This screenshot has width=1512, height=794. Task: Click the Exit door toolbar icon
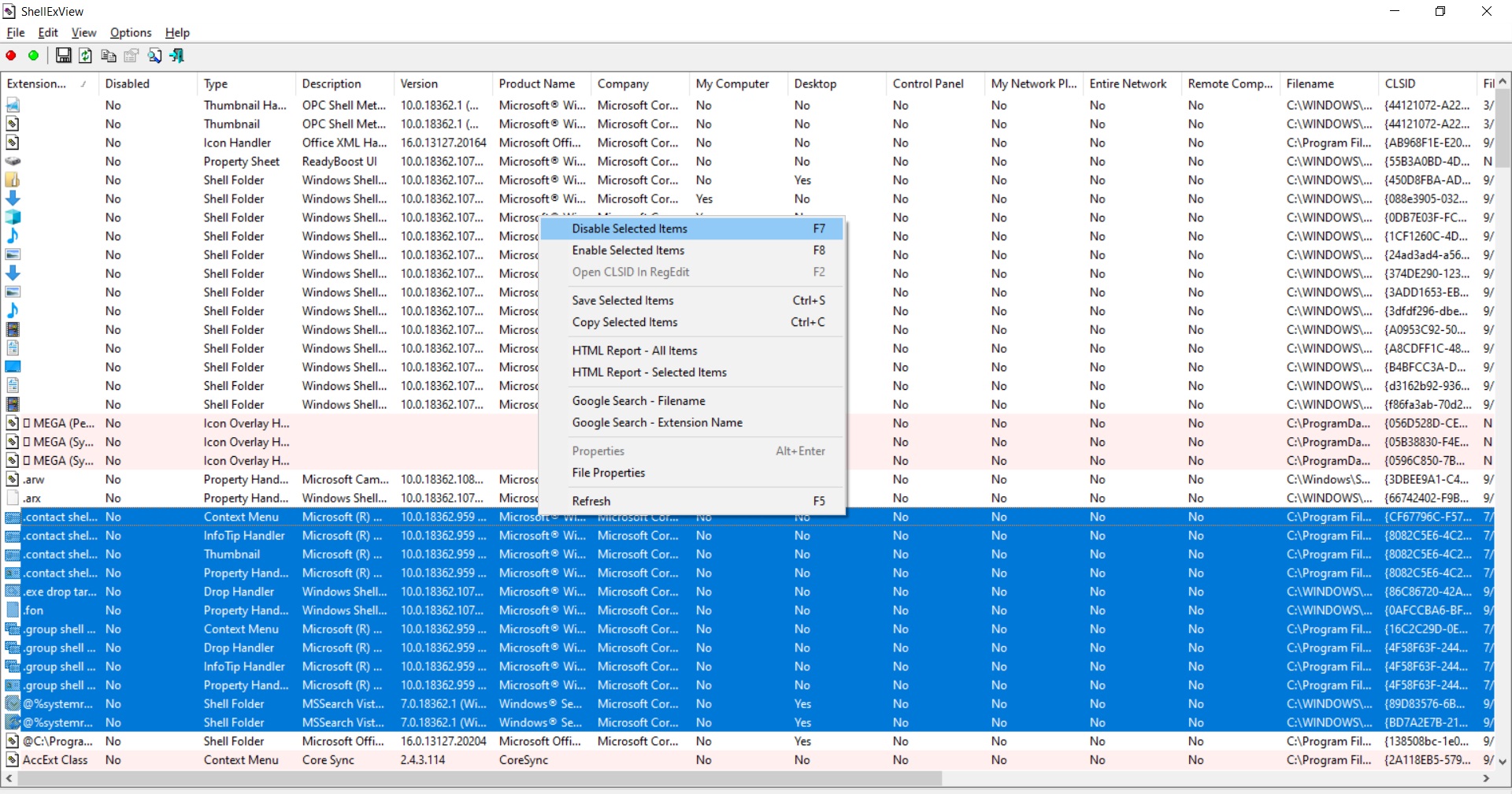coord(176,55)
